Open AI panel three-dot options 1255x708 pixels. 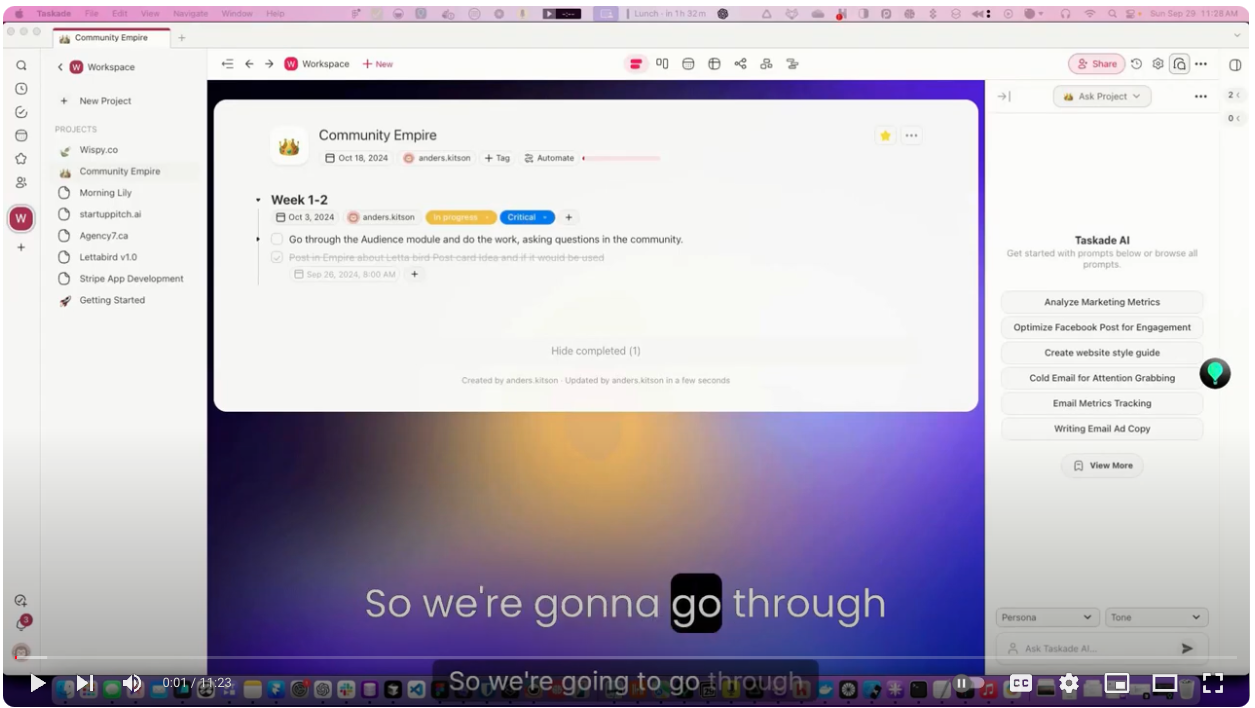pyautogui.click(x=1201, y=97)
